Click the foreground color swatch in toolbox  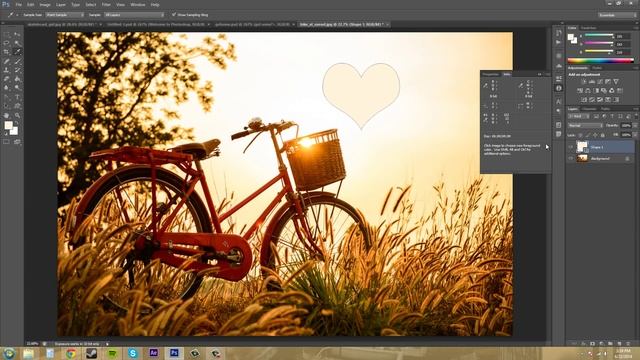click(9, 126)
